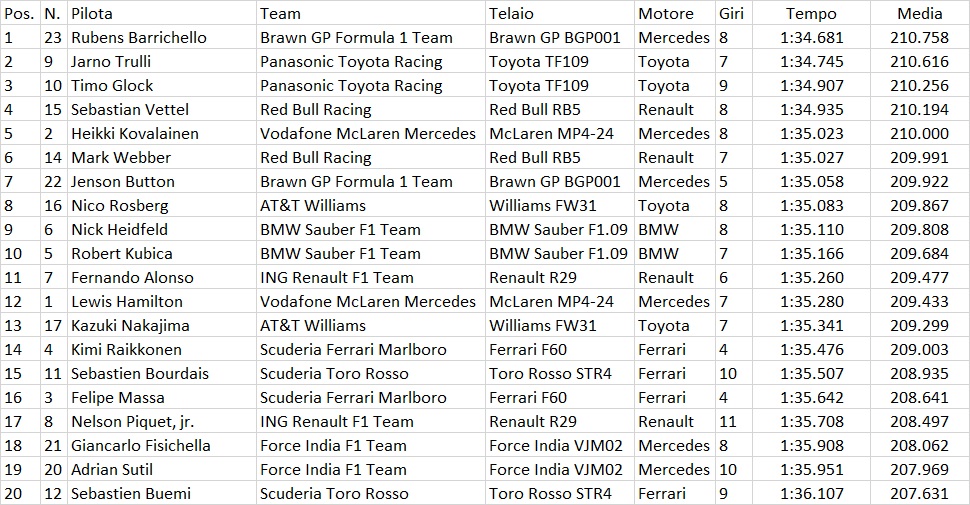Click the Lewis Hamilton driver cell
This screenshot has height=505, width=970.
point(162,301)
